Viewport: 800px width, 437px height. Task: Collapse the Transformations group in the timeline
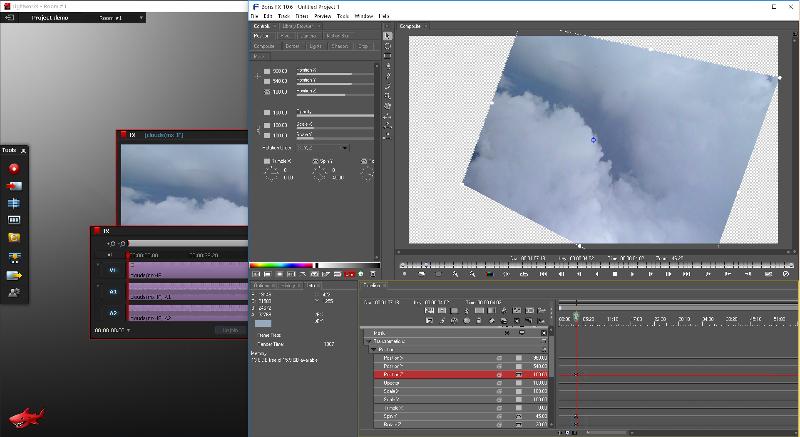(x=367, y=341)
